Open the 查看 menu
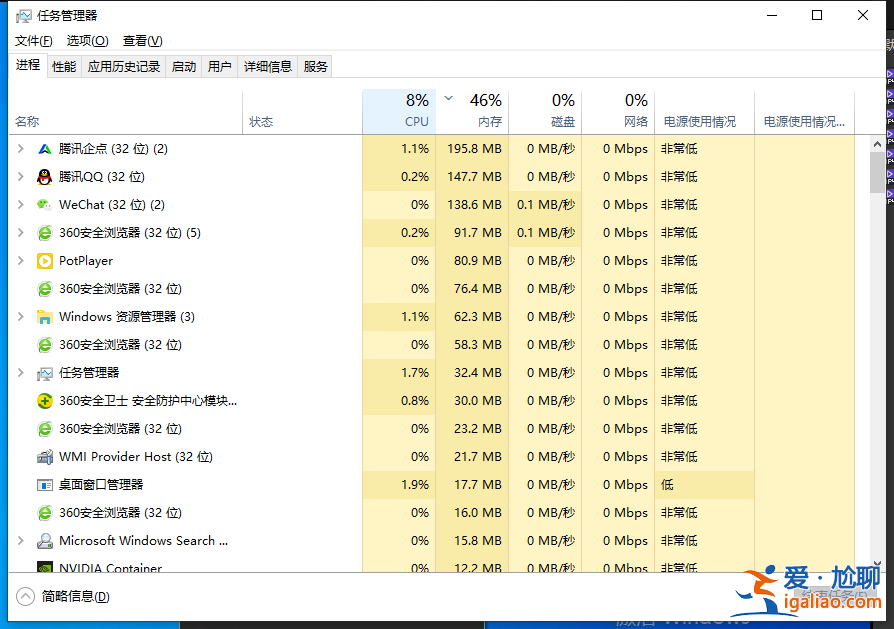Viewport: 894px width, 629px height. tap(142, 41)
